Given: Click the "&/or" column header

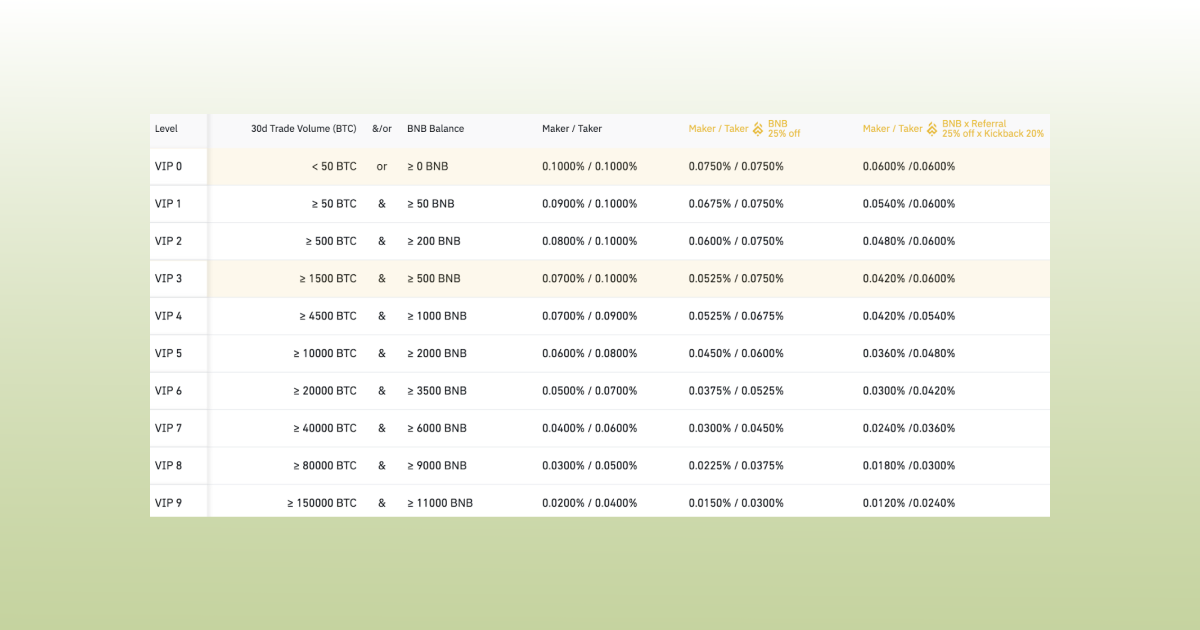Looking at the screenshot, I should point(381,128).
